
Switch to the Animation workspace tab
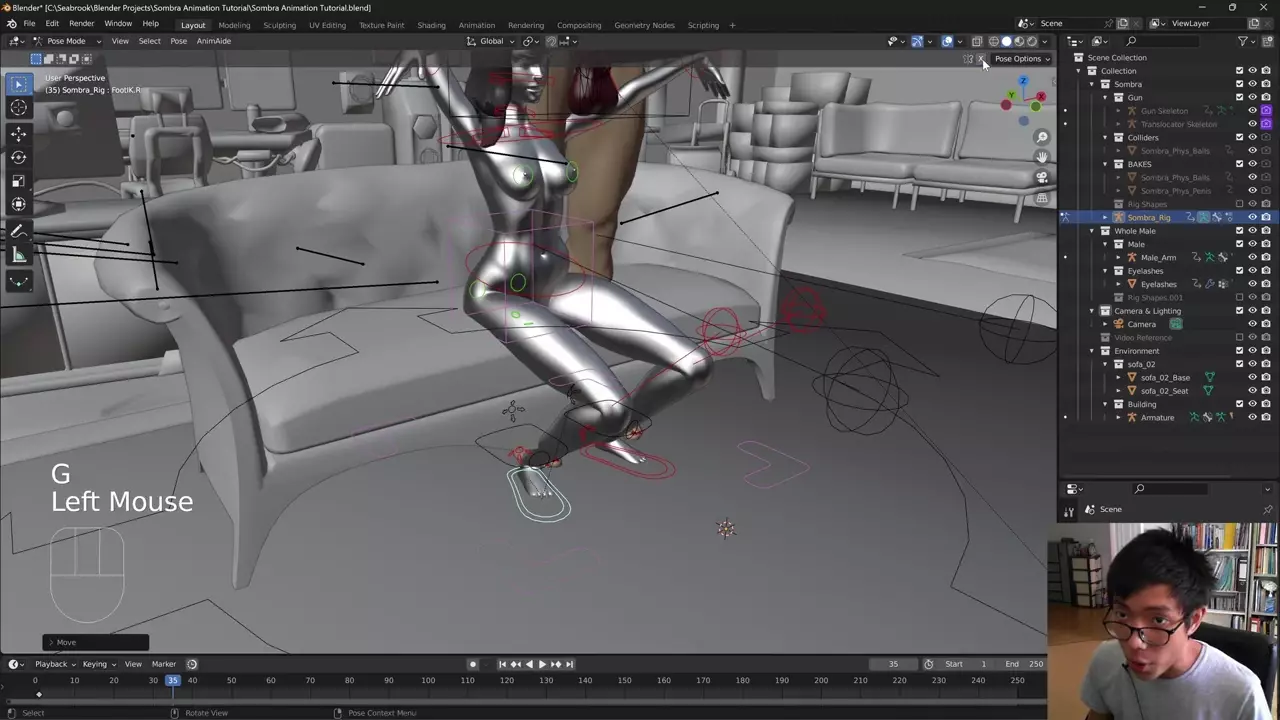(476, 25)
